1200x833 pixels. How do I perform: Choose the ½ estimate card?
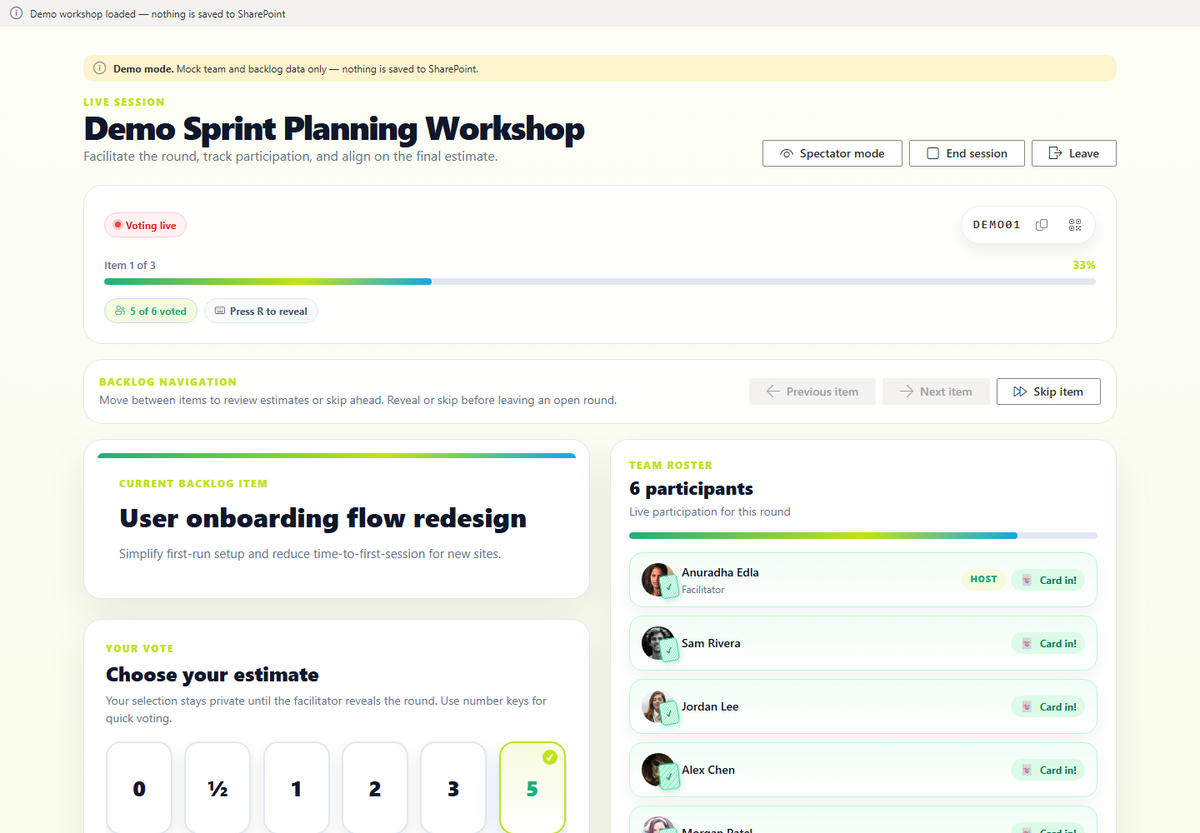pos(217,788)
